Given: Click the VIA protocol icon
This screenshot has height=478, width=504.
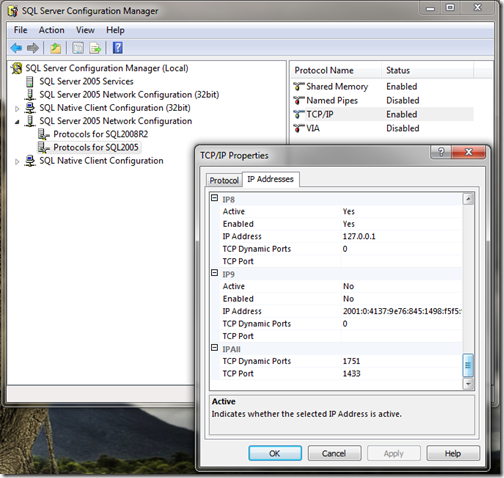Looking at the screenshot, I should click(x=299, y=128).
